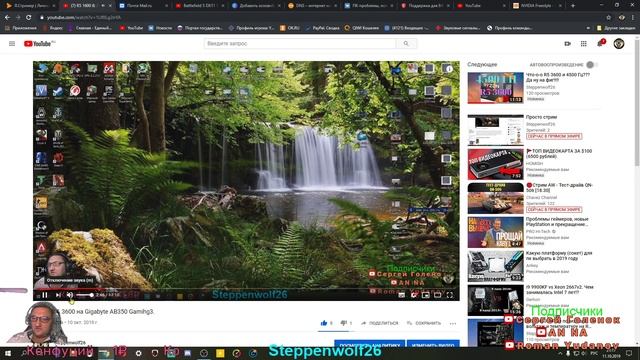Open the Windows Start button
Viewport: 640px width, 360px height.
(x=7, y=353)
